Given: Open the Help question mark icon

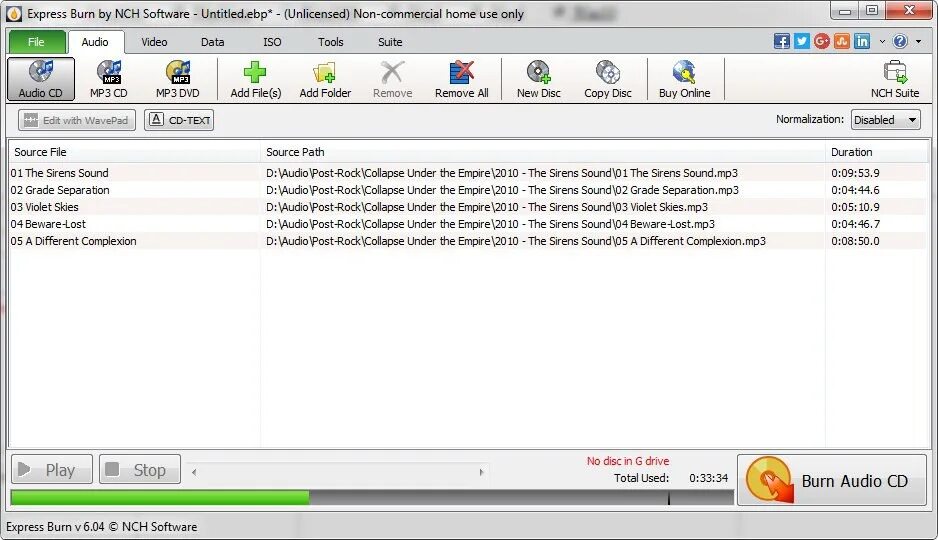Looking at the screenshot, I should (x=900, y=41).
